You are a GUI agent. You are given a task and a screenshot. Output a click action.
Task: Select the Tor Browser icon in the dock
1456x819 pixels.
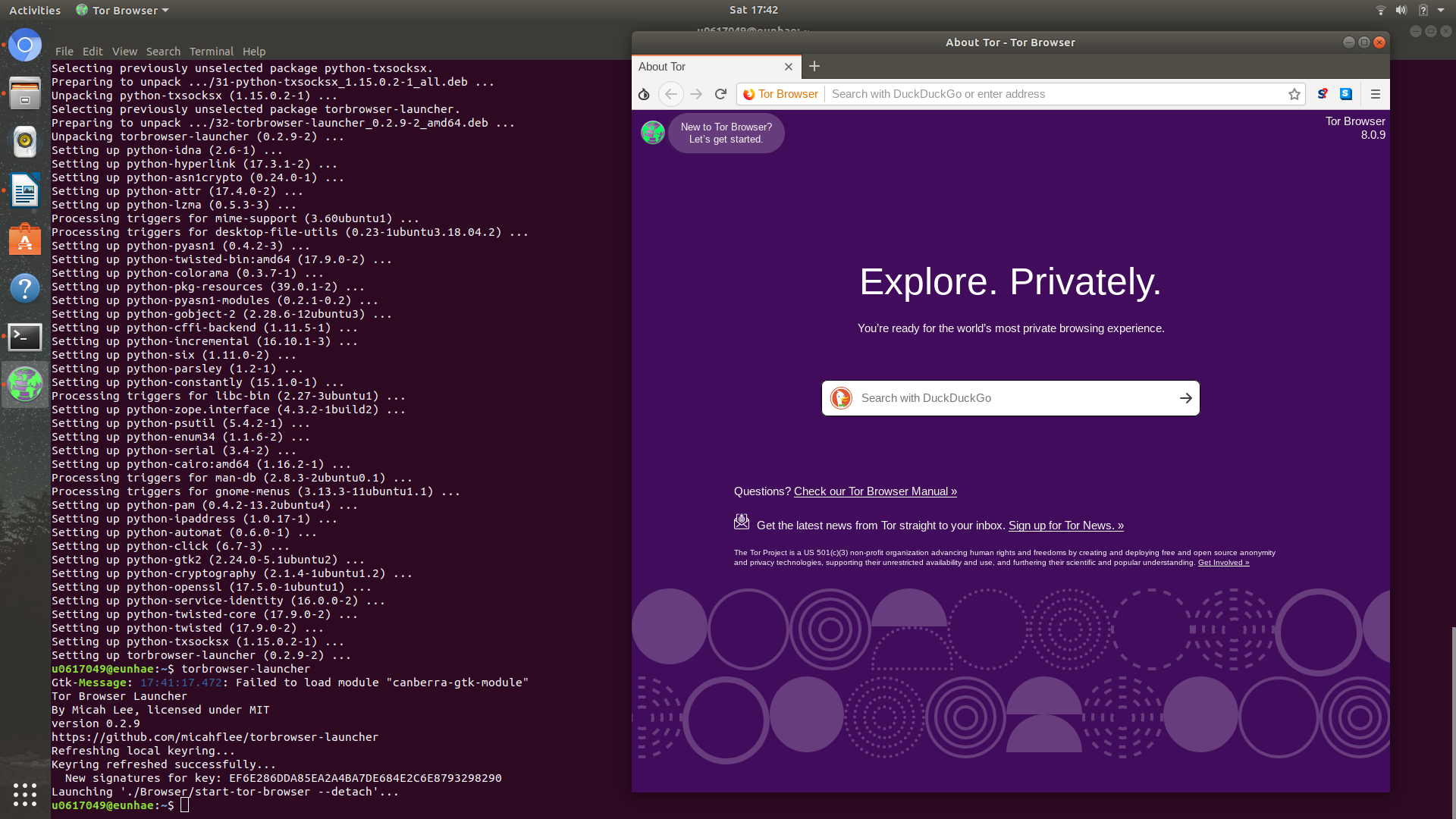click(25, 384)
